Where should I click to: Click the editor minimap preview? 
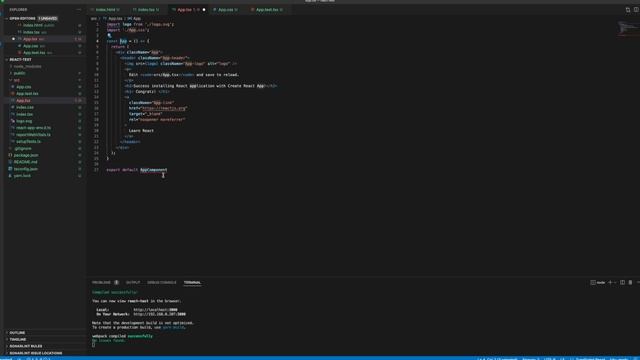click(x=628, y=29)
